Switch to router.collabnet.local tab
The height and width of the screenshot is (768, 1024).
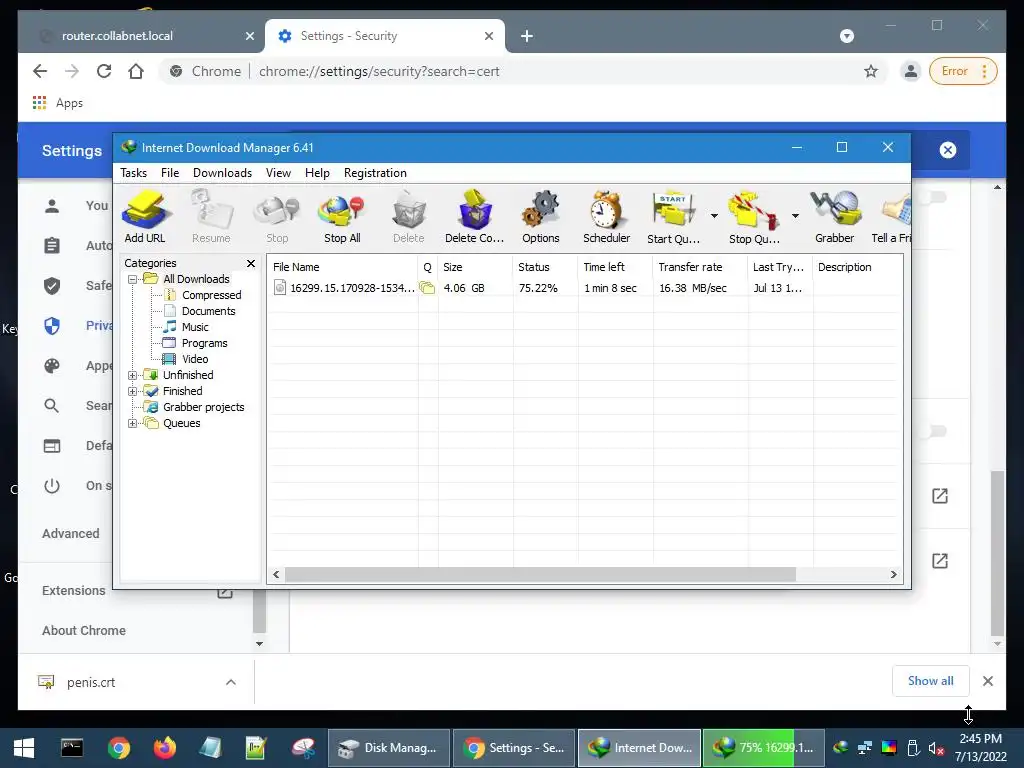click(x=141, y=36)
